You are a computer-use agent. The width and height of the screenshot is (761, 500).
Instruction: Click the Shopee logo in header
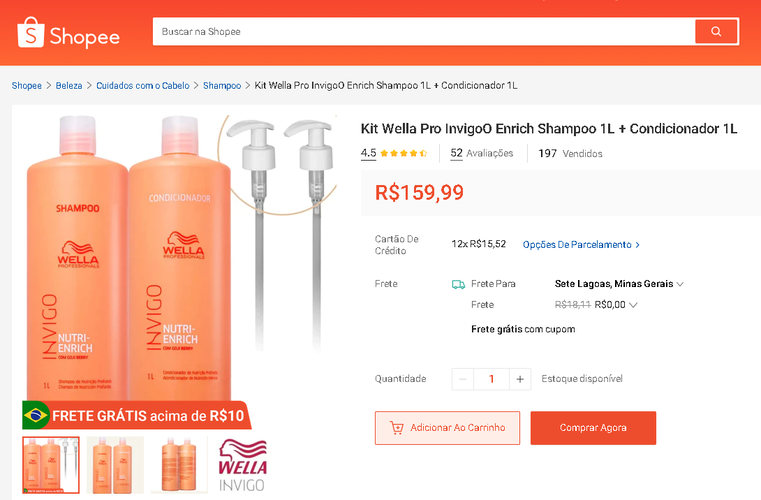coord(68,33)
